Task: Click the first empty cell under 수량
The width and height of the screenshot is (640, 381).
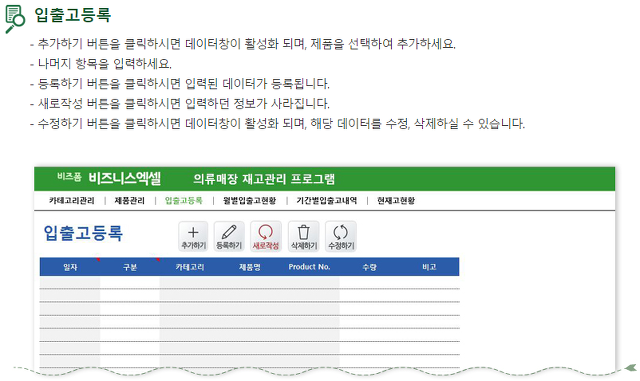Action: [369, 282]
